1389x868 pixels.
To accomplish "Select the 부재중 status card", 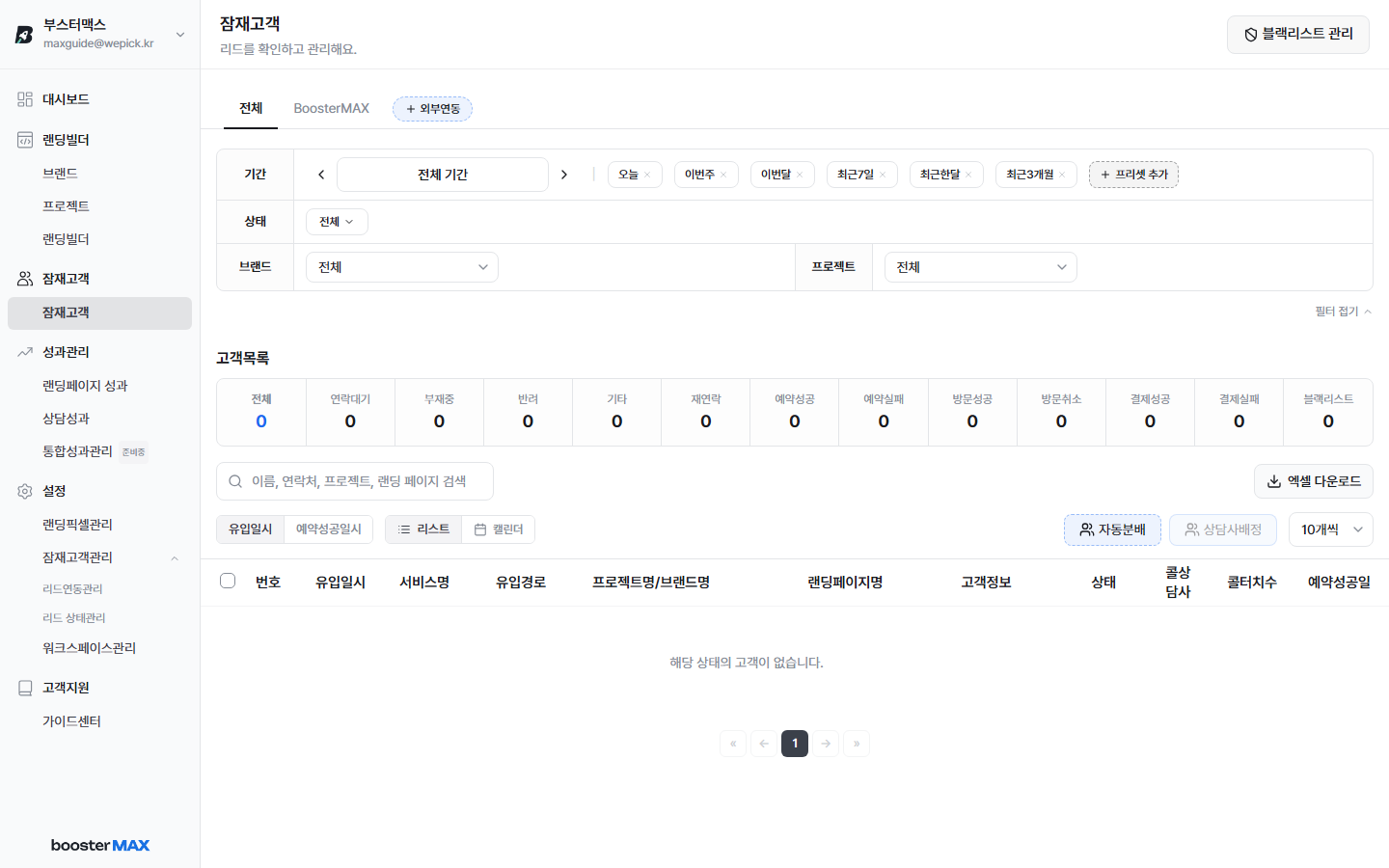I will point(439,412).
